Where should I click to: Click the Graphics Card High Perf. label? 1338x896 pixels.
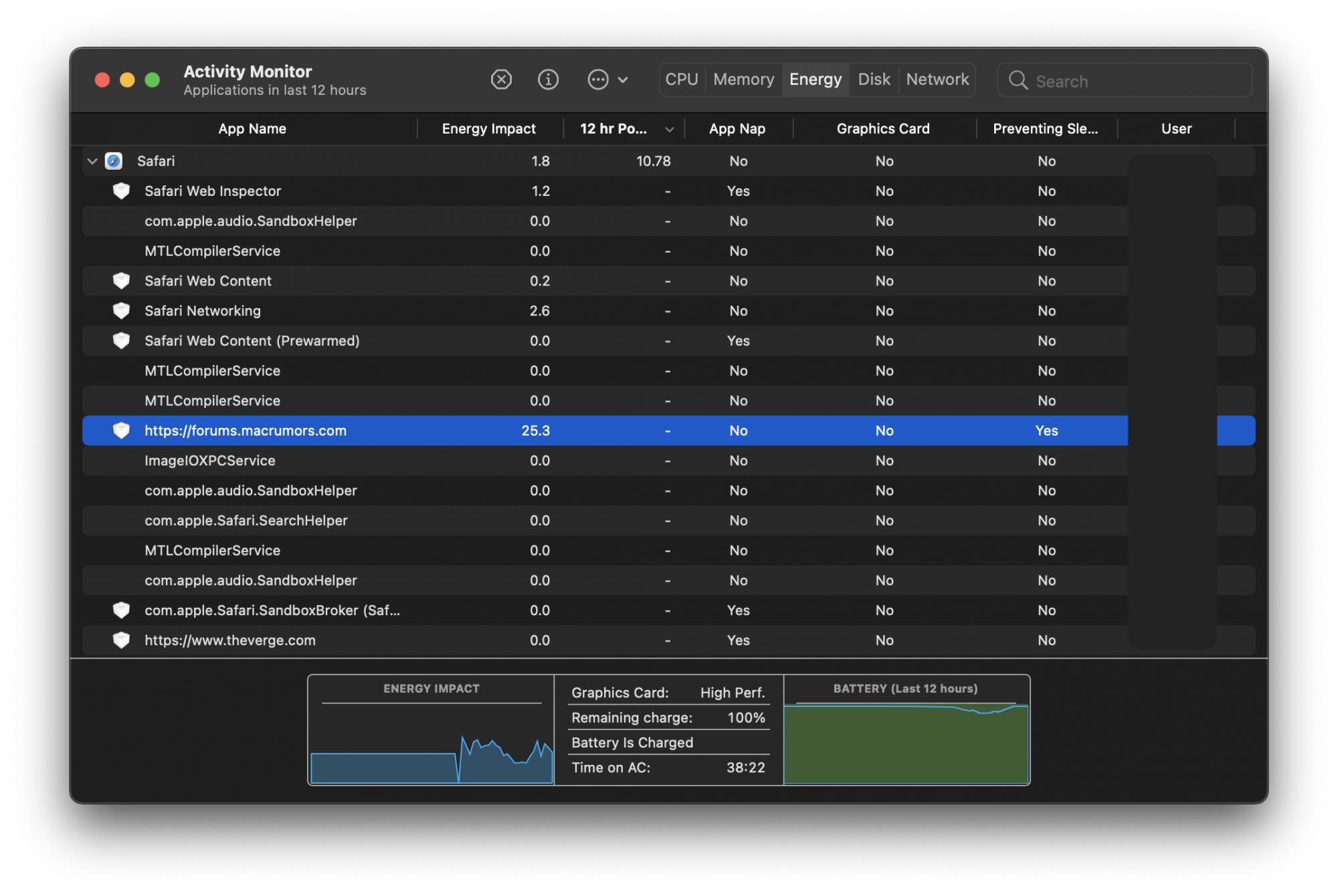coord(668,693)
